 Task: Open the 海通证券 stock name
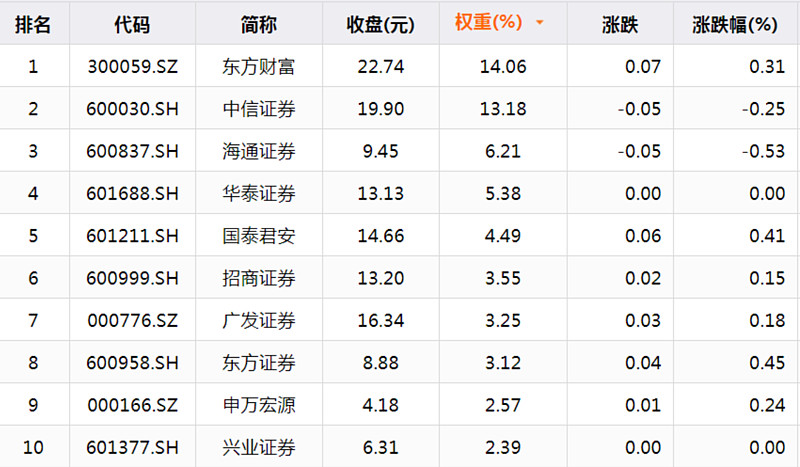pyautogui.click(x=259, y=152)
